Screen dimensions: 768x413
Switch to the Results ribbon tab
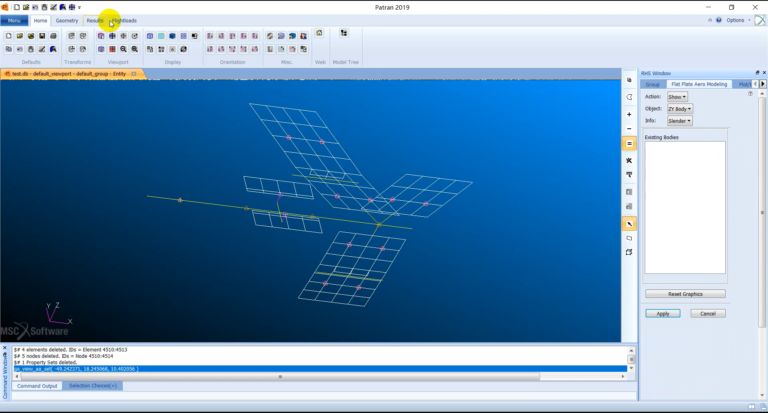click(95, 21)
